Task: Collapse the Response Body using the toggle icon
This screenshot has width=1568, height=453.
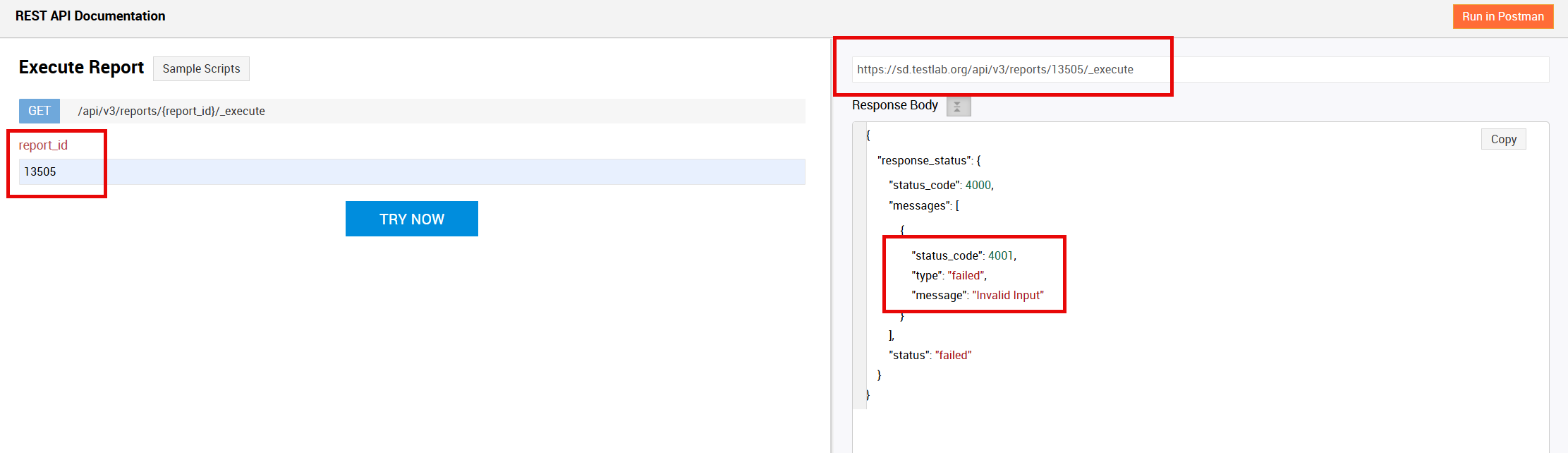Action: (958, 107)
